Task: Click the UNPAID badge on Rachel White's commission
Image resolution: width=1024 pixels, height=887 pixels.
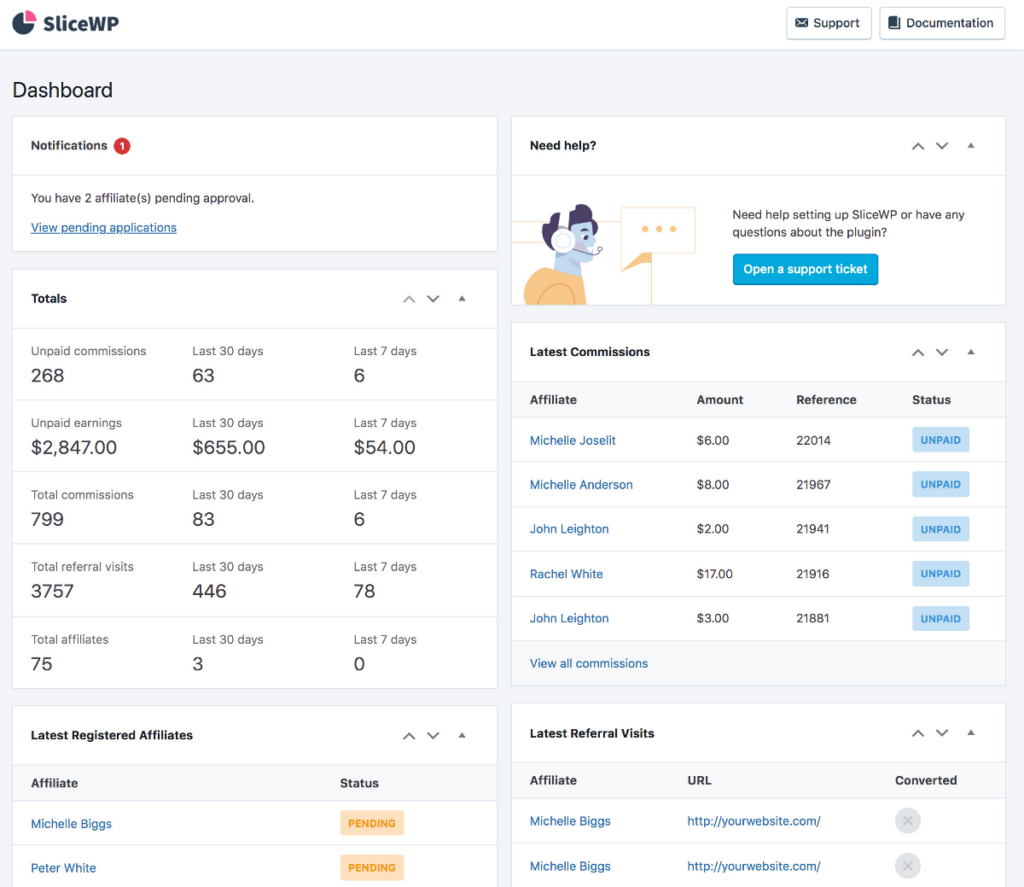Action: tap(940, 573)
